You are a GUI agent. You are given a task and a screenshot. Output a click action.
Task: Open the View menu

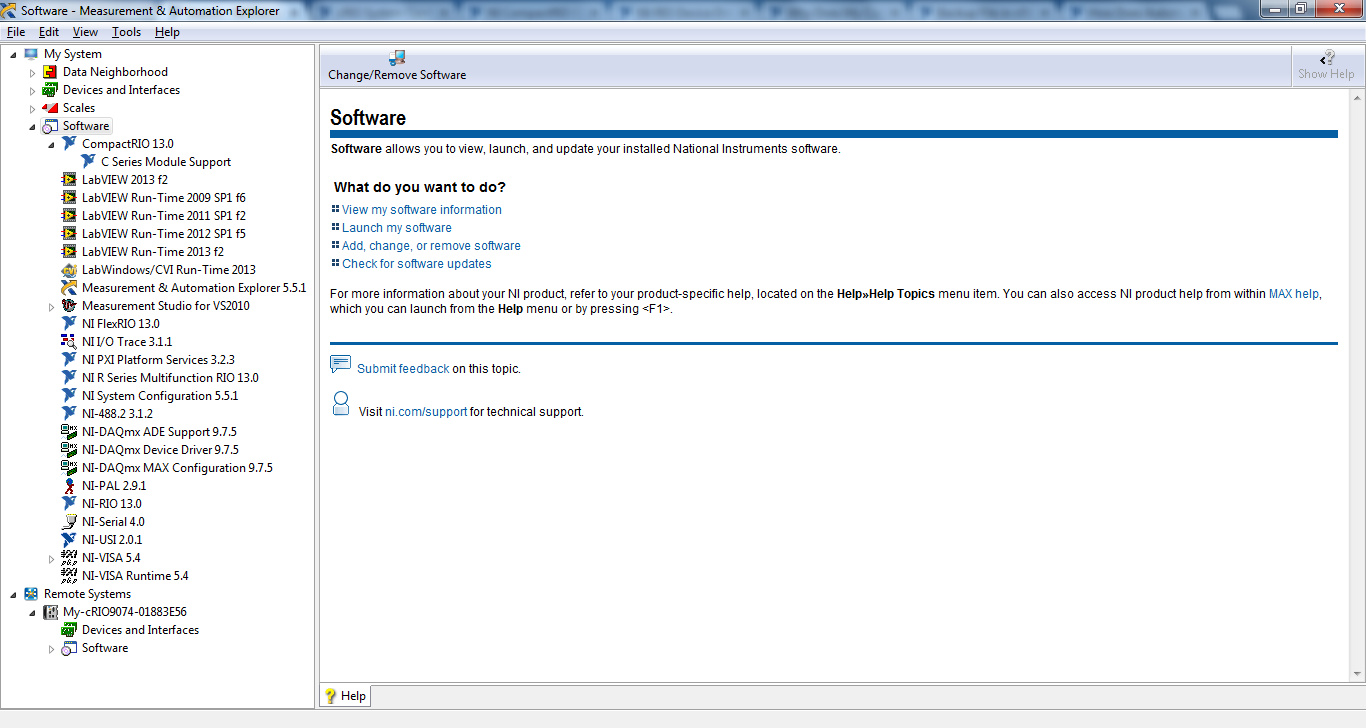85,32
